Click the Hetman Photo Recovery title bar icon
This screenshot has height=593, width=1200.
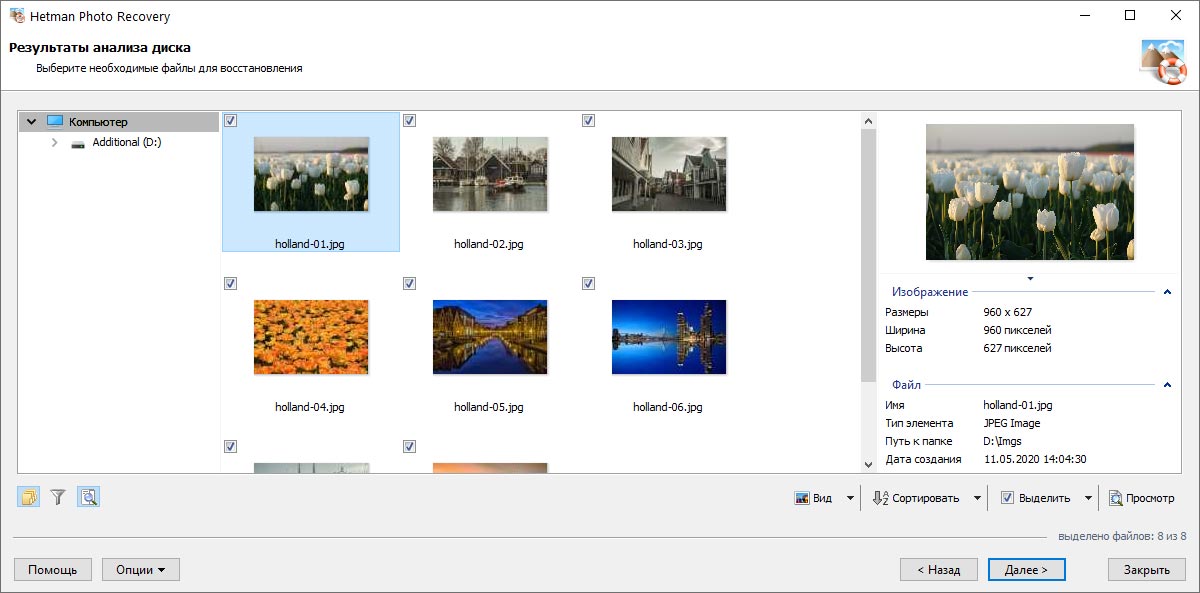17,16
